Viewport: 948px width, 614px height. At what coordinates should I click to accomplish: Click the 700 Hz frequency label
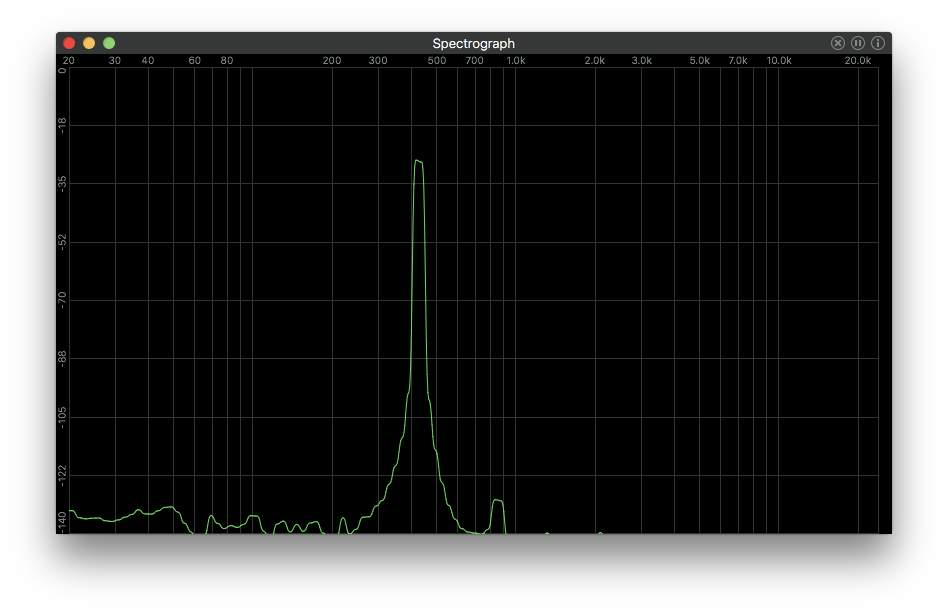(475, 60)
